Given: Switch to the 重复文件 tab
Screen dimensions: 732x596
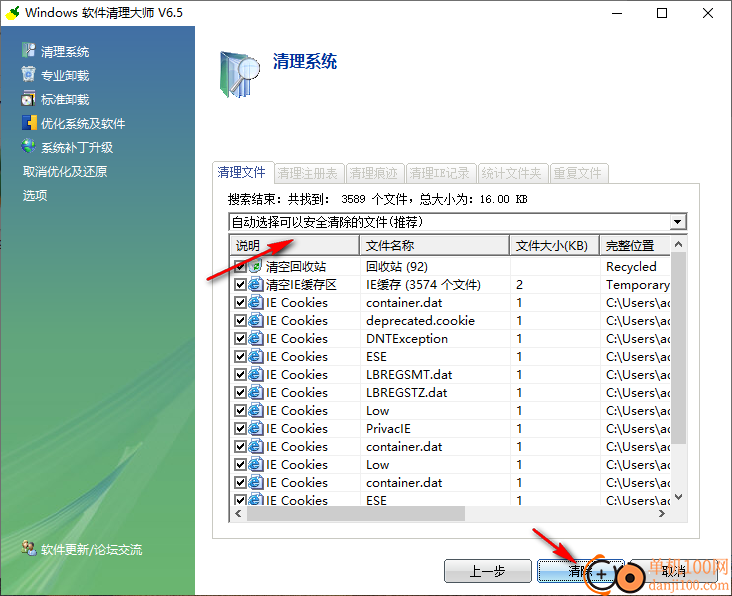Looking at the screenshot, I should pyautogui.click(x=578, y=174).
